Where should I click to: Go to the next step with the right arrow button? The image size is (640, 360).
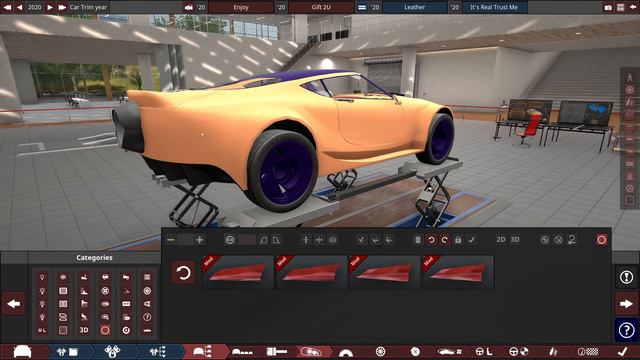tap(626, 304)
